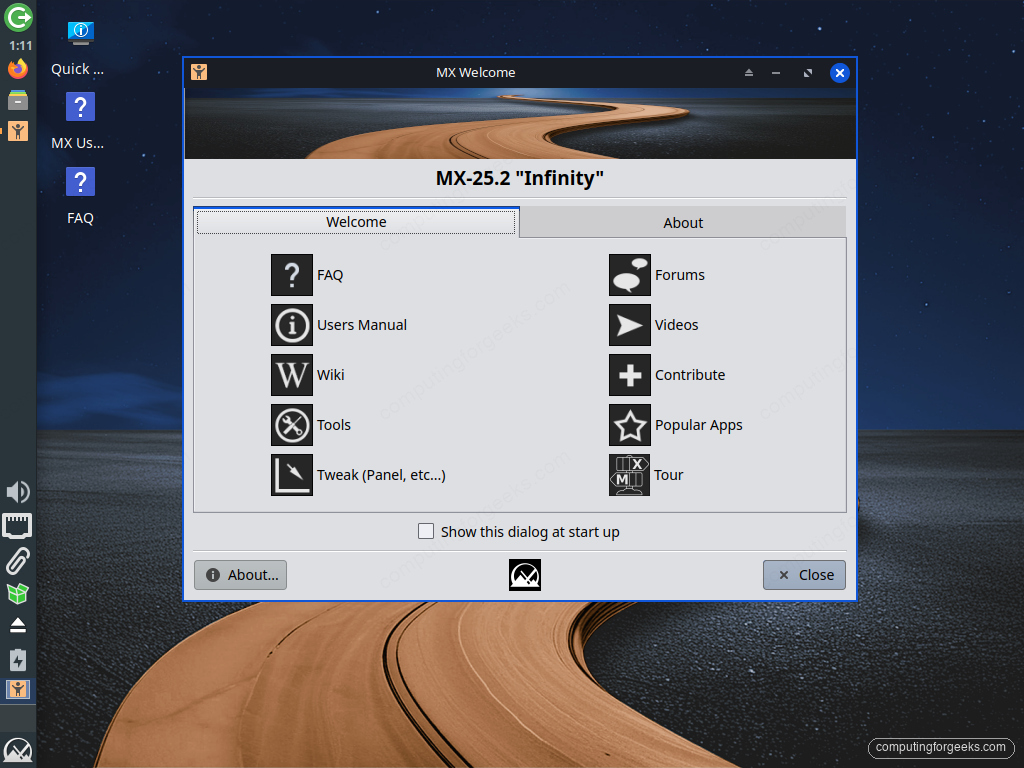Open the Forums speech bubbles icon
The height and width of the screenshot is (768, 1024).
click(630, 275)
